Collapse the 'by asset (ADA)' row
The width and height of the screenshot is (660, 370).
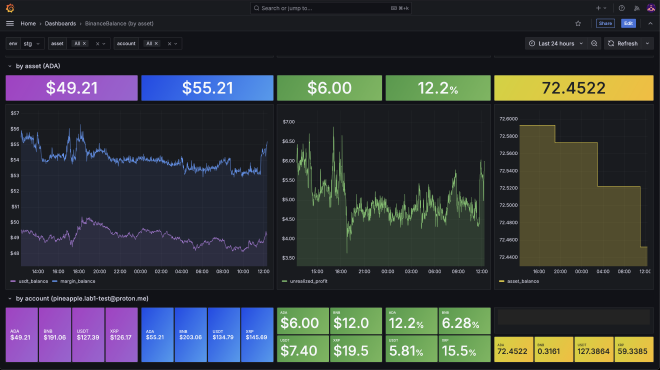click(10, 66)
